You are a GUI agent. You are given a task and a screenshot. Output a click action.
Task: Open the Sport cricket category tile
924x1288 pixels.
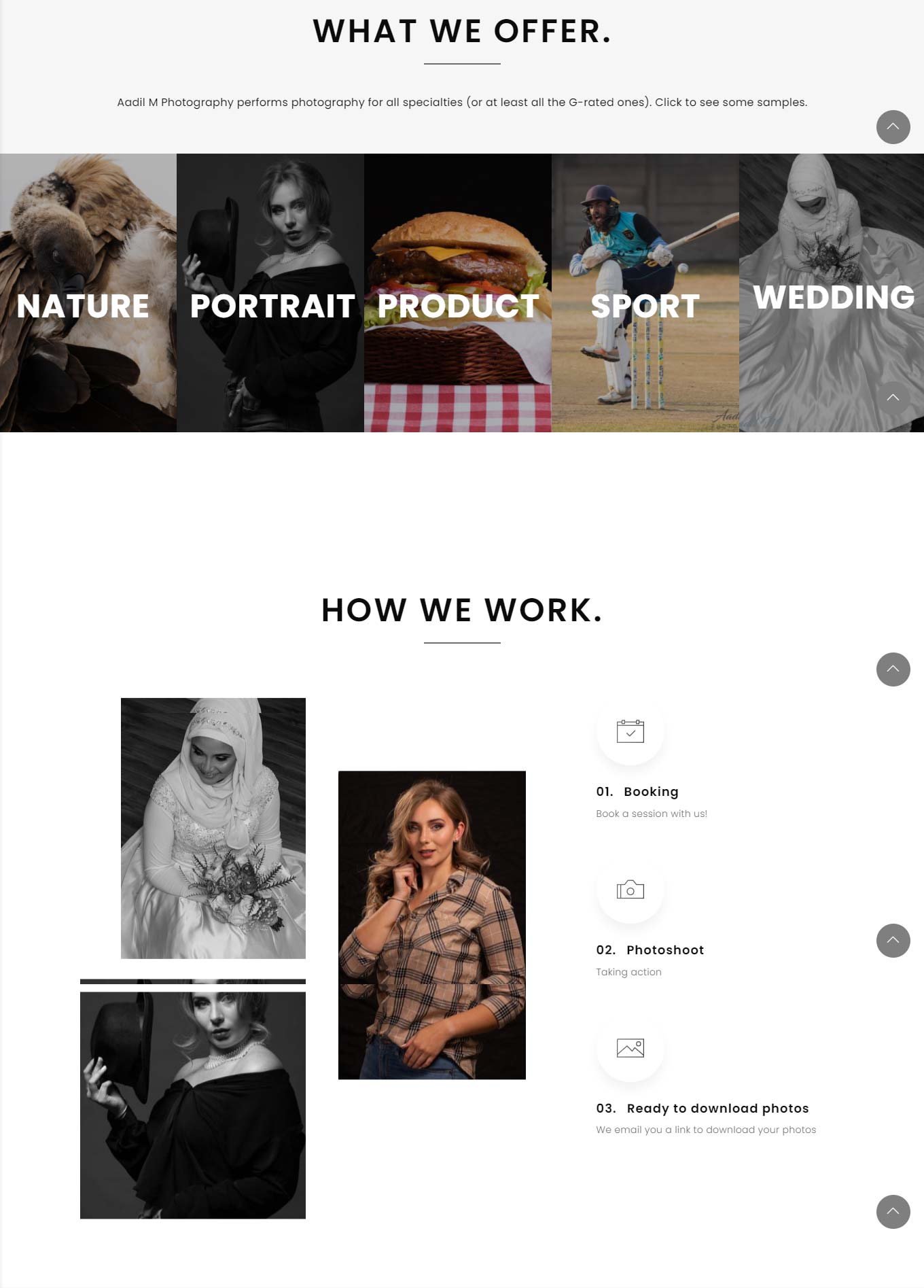pos(645,293)
